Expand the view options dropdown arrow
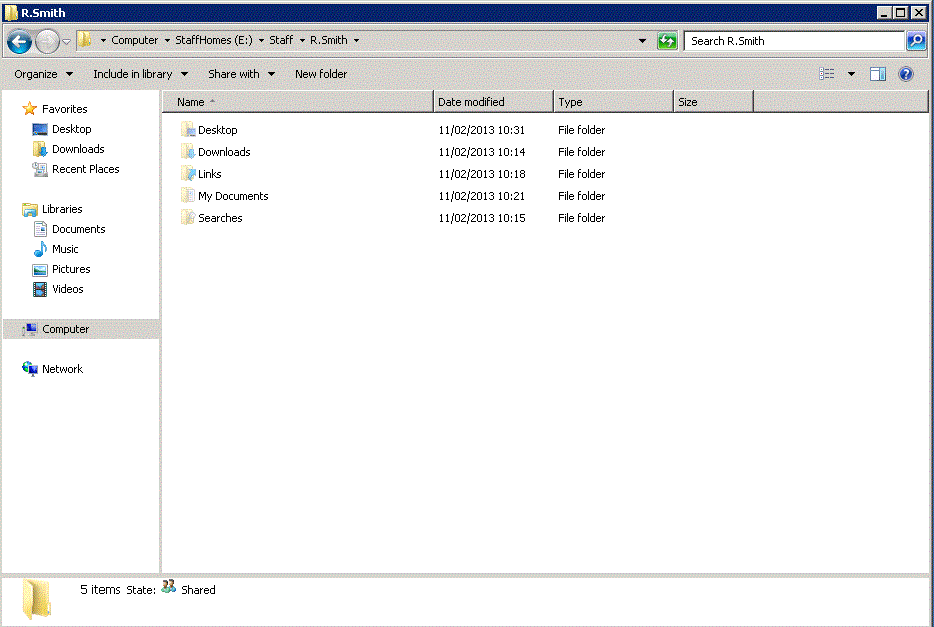This screenshot has height=627, width=934. (x=851, y=74)
